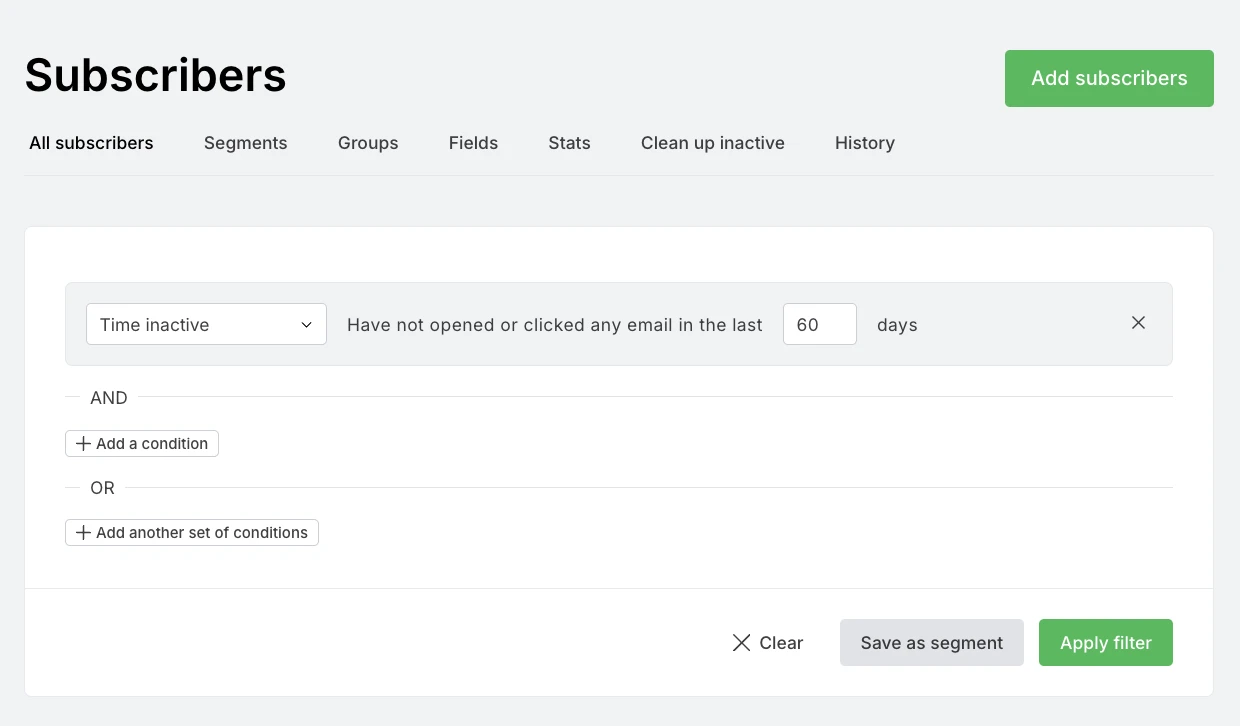The image size is (1240, 726).
Task: Open the Clean up inactive tab
Action: (x=712, y=143)
